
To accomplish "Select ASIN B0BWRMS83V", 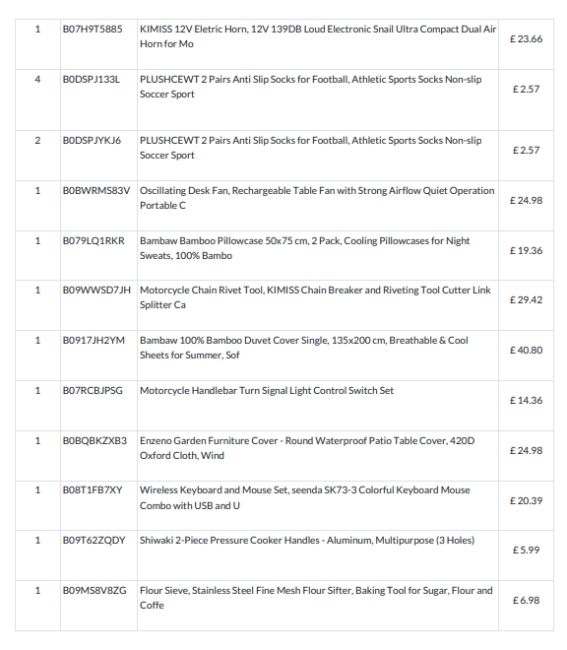I will pos(96,191).
